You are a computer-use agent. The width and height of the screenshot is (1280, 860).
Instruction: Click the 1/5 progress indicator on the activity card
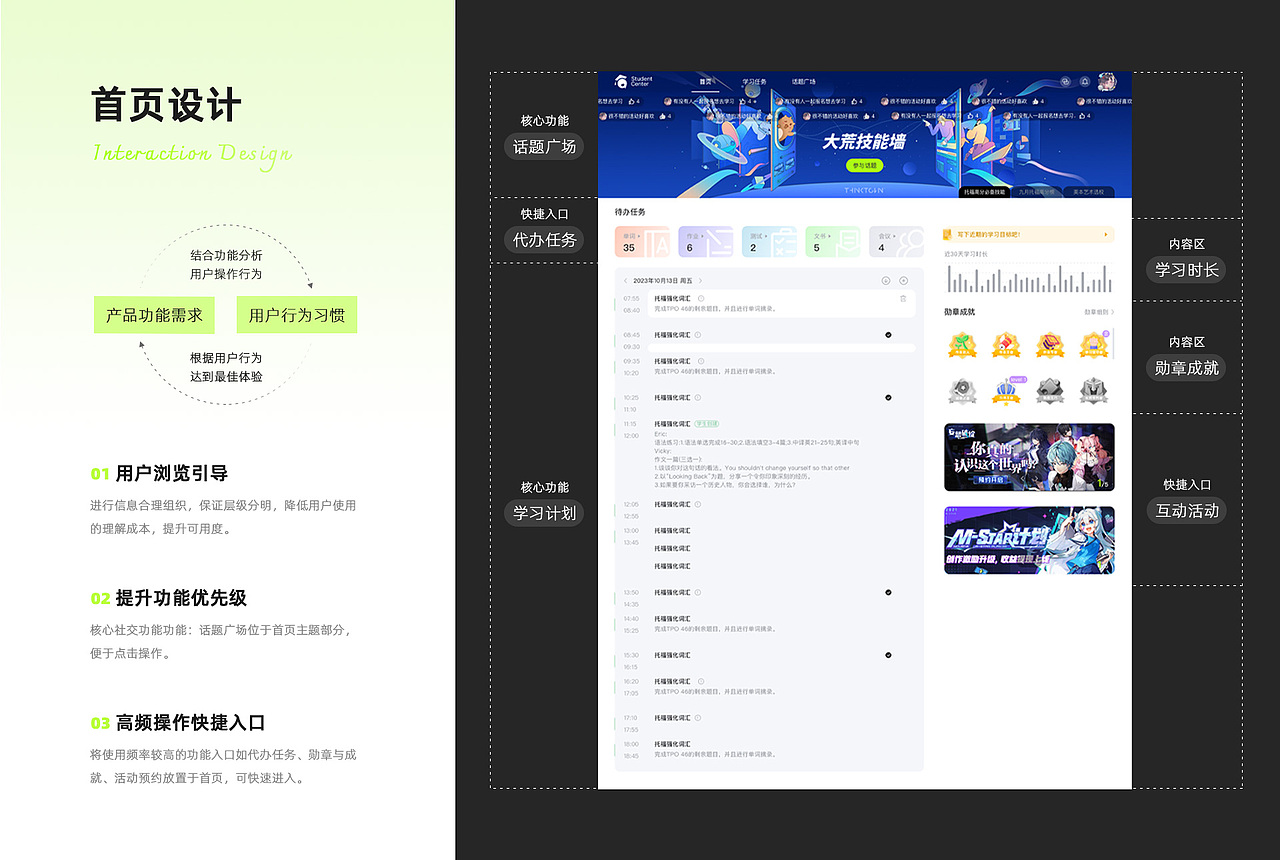[1104, 484]
